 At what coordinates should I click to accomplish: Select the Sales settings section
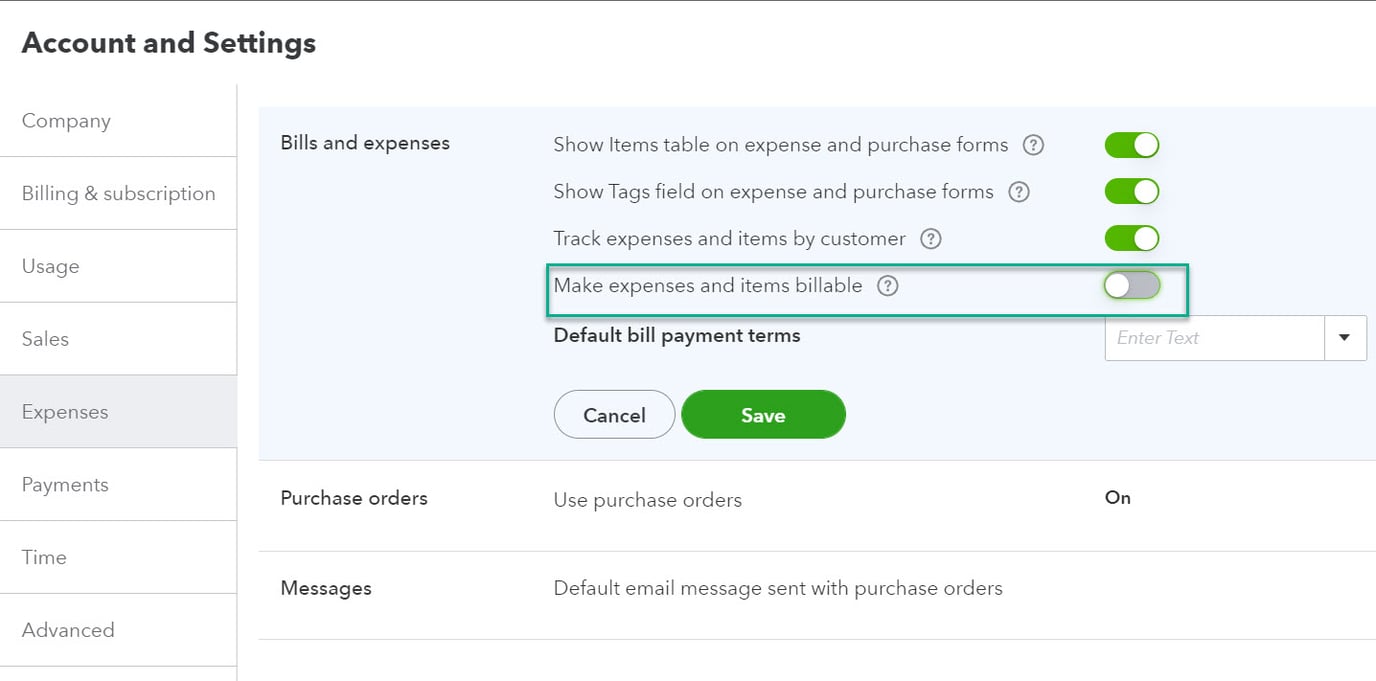[45, 339]
